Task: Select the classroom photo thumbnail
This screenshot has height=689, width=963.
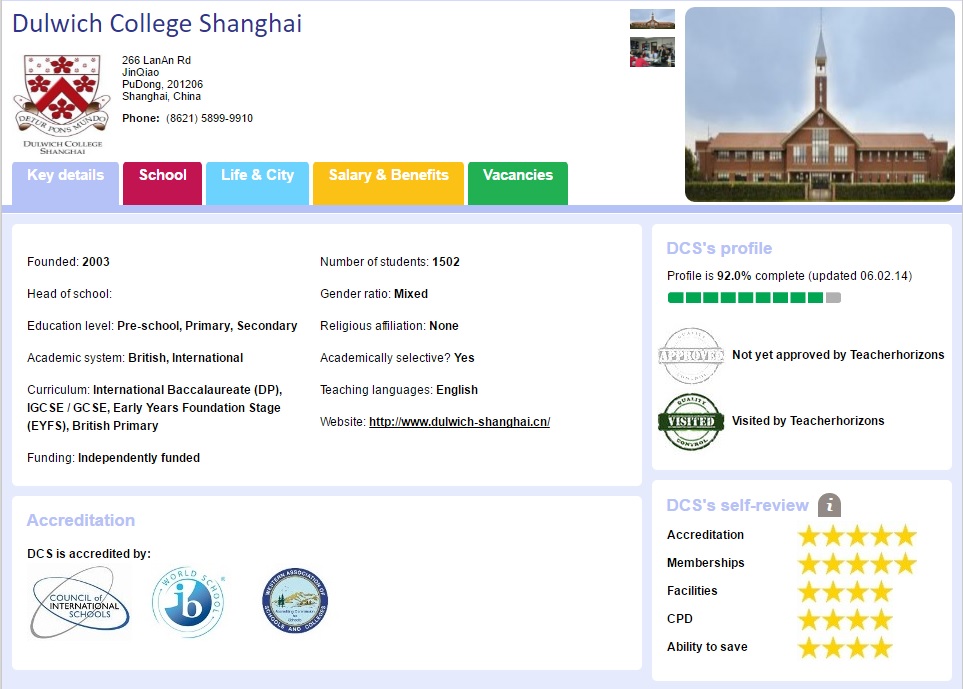Action: tap(652, 52)
